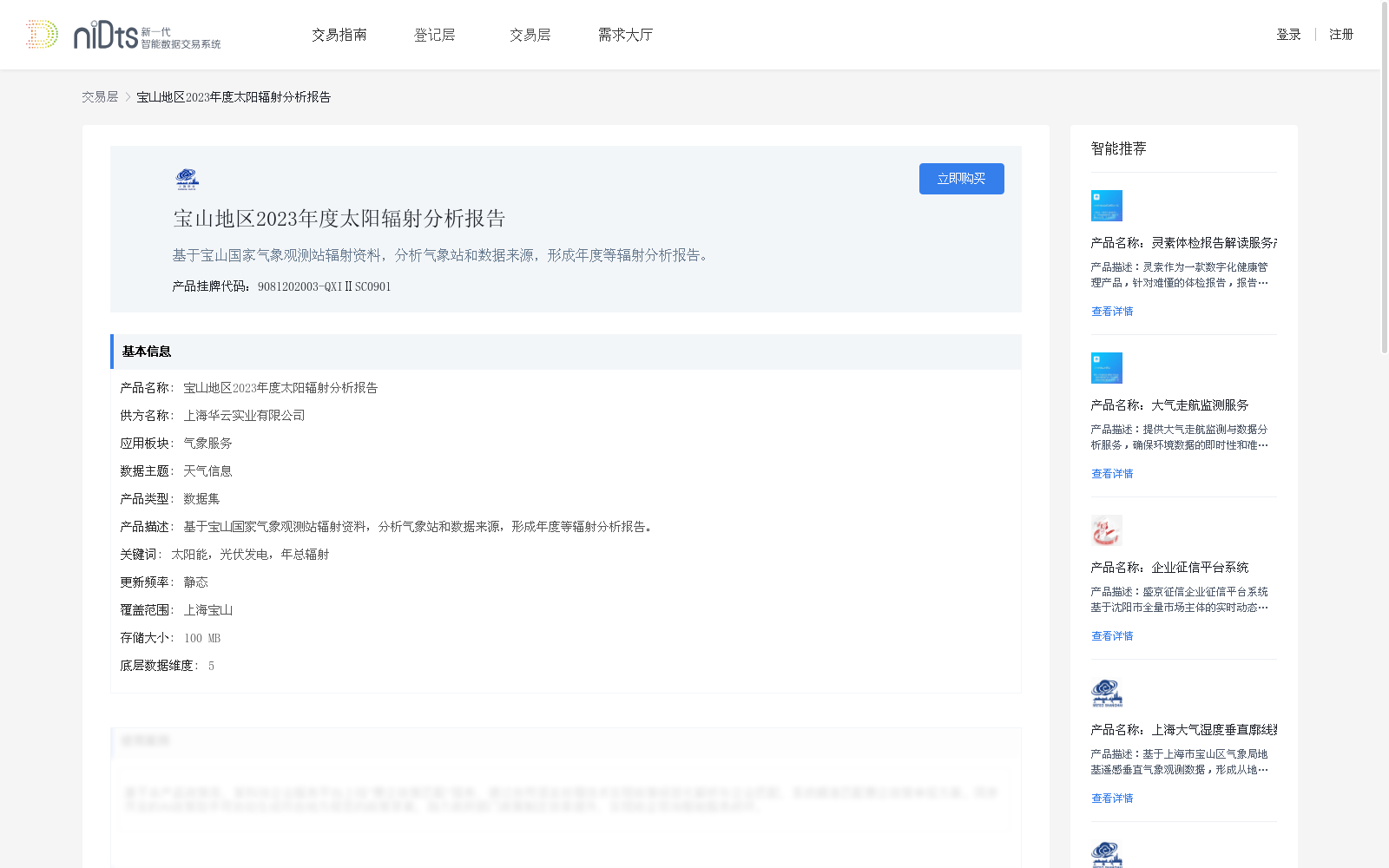1389x868 pixels.
Task: Open product 大气走航监测服务 title
Action: point(1170,405)
